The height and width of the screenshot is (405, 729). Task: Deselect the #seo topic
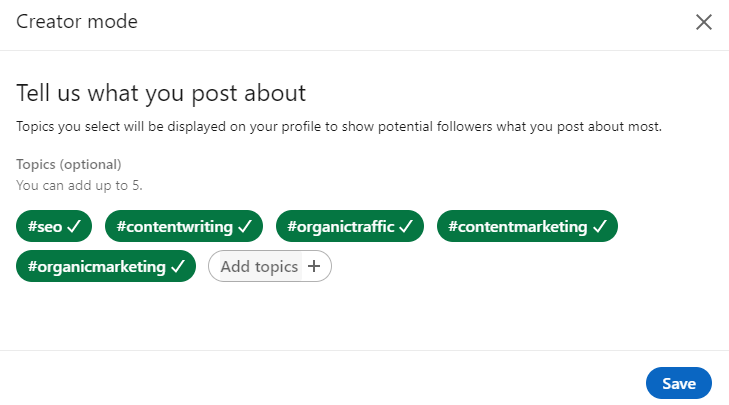pyautogui.click(x=45, y=227)
